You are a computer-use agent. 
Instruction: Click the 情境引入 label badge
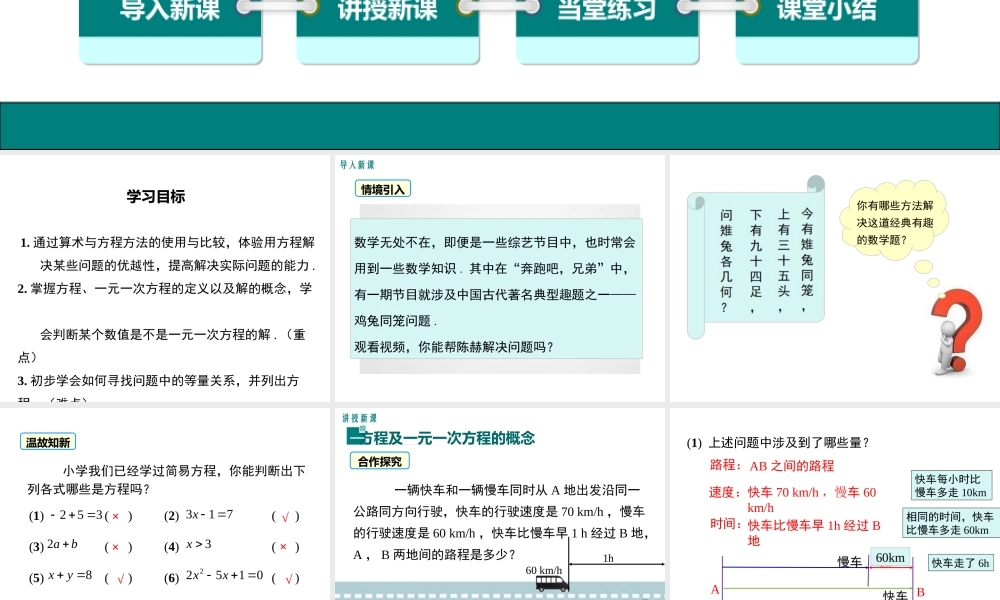pos(383,189)
